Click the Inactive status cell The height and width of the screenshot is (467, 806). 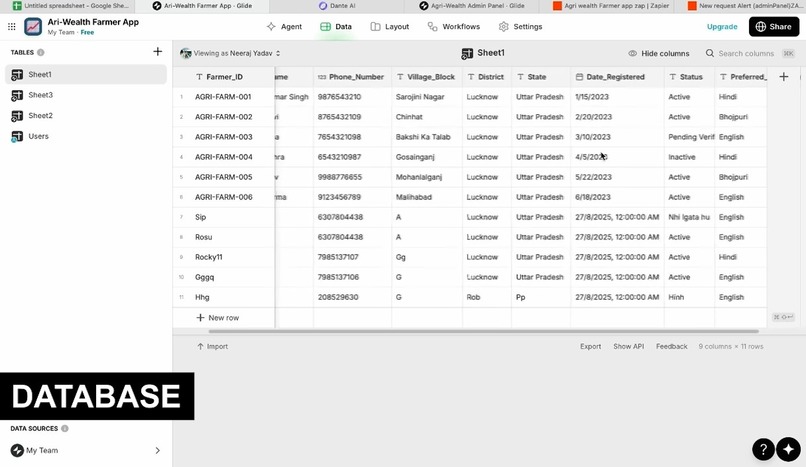pyautogui.click(x=689, y=157)
